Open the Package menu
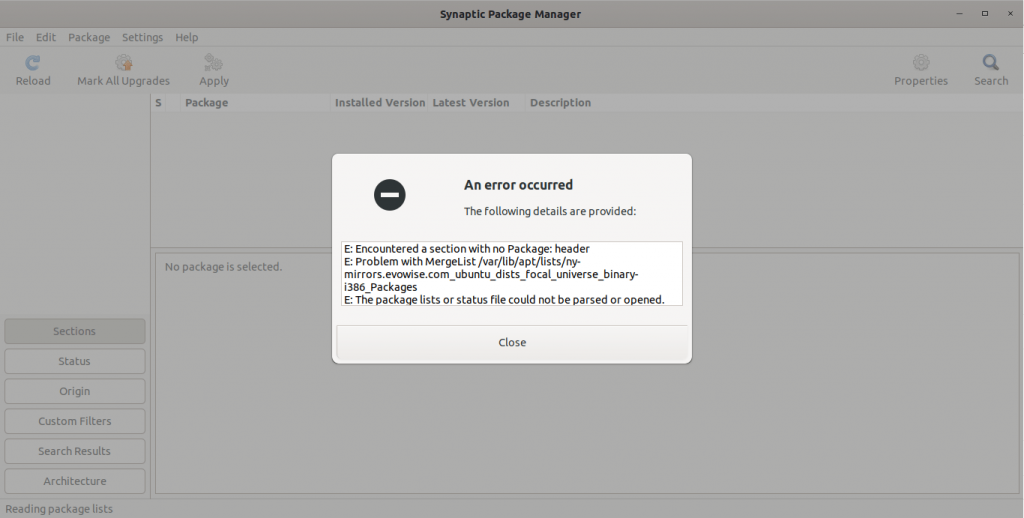The height and width of the screenshot is (518, 1024). pyautogui.click(x=89, y=37)
